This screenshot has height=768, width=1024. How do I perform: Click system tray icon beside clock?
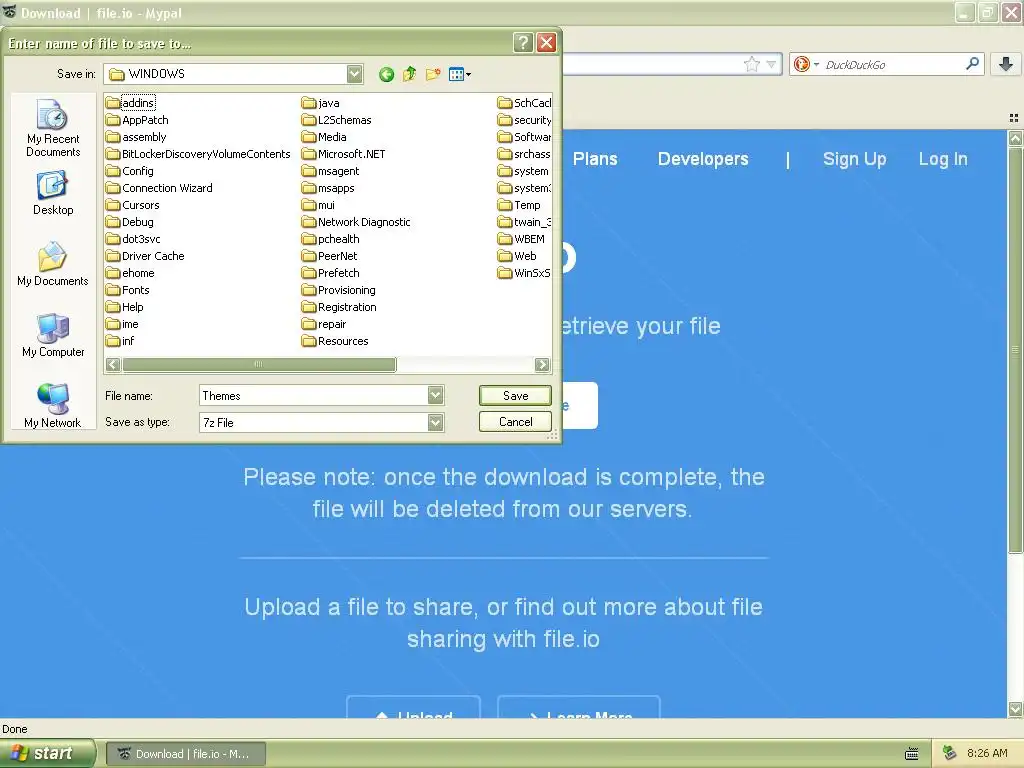pos(949,753)
